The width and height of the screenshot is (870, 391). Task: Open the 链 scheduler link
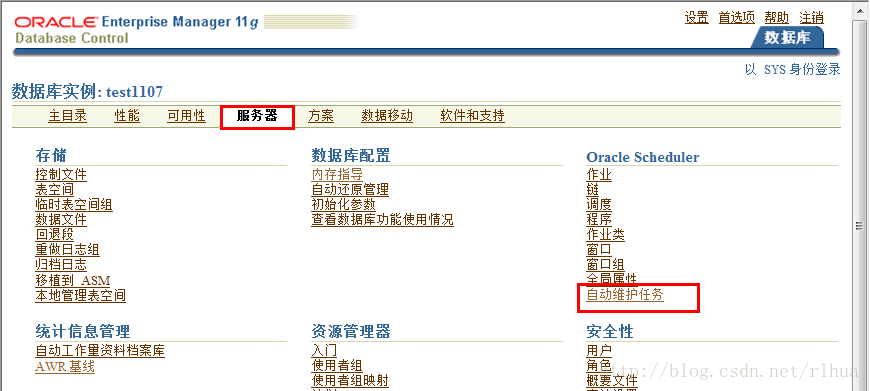(593, 190)
